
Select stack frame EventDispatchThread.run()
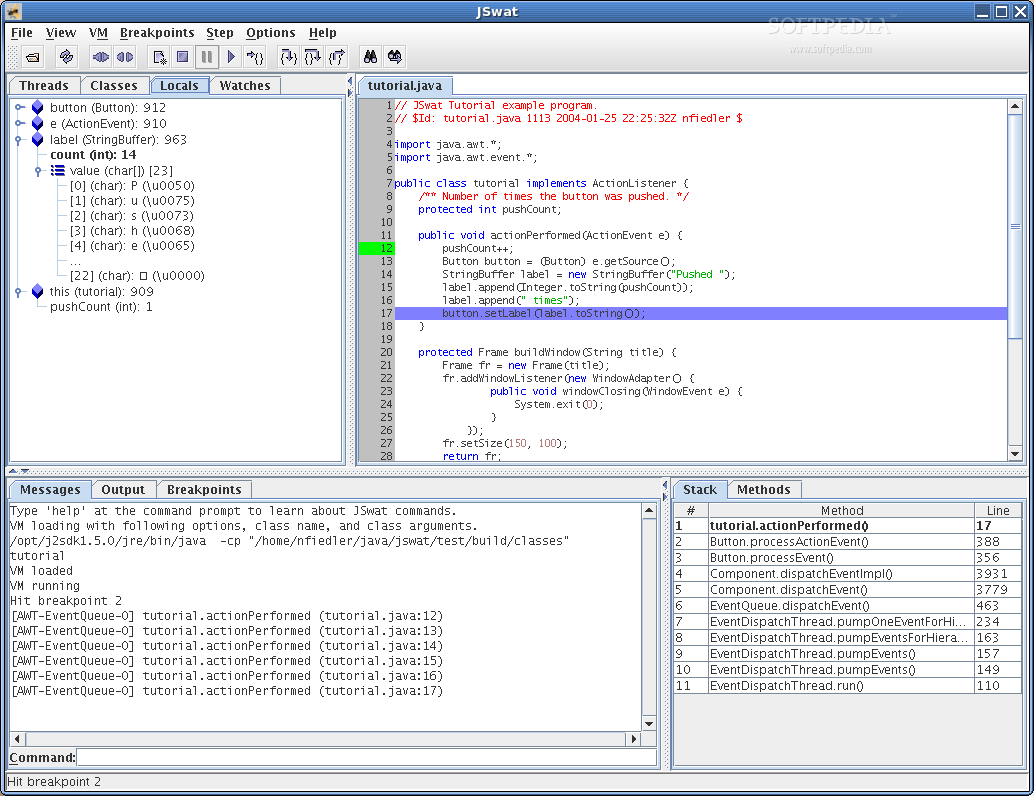847,686
